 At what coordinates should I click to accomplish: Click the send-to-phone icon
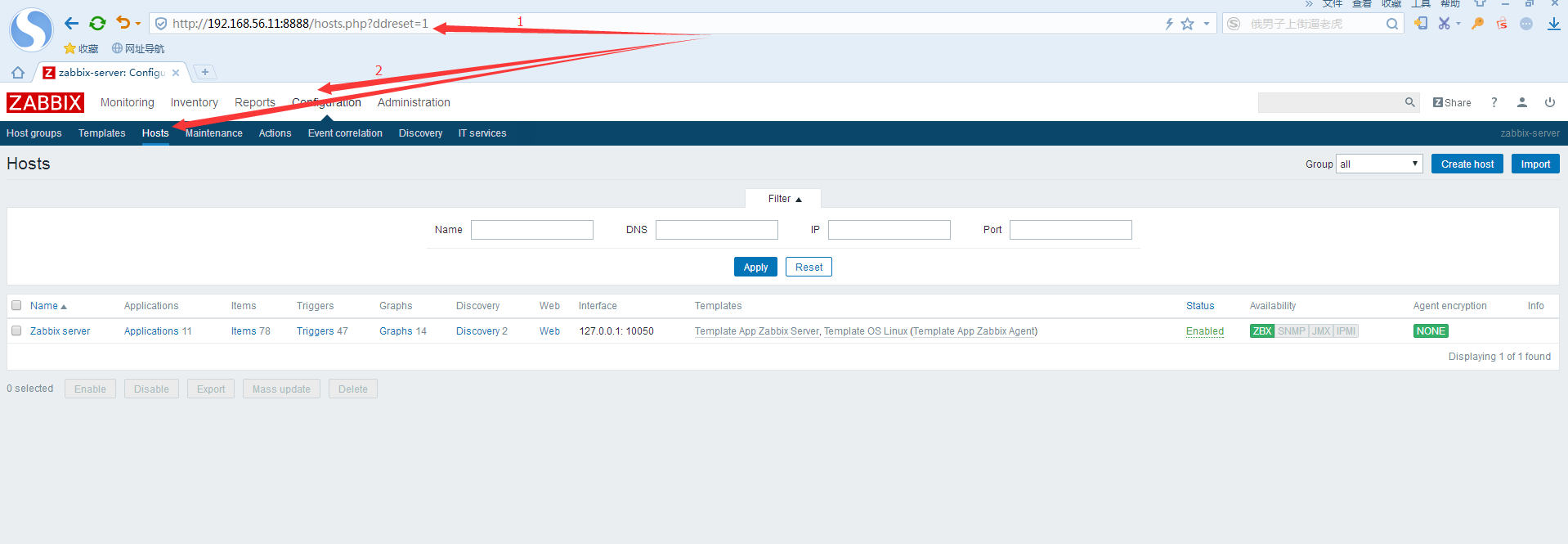click(x=1421, y=24)
